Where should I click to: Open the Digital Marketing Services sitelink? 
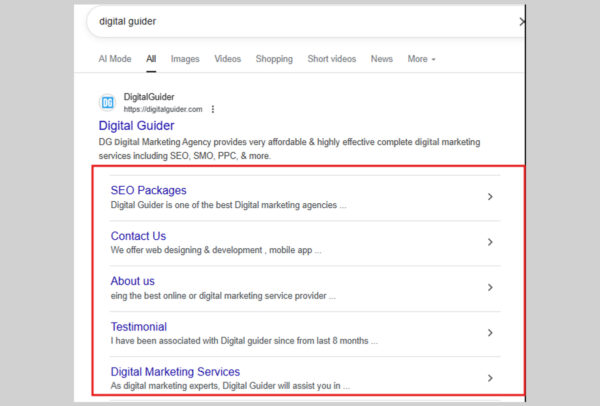pos(175,372)
